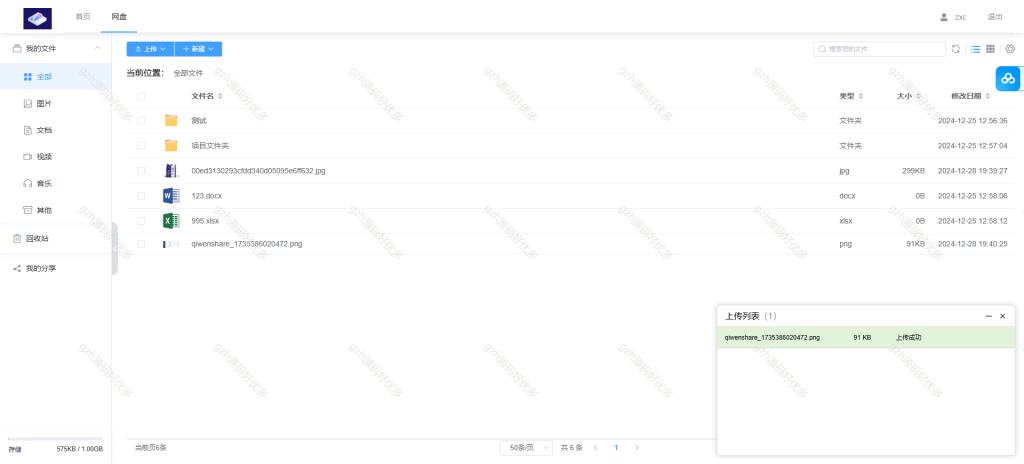Open the 视频 category

[56, 157]
